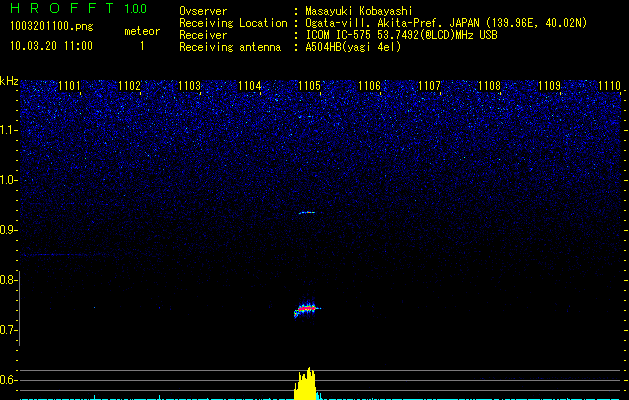629x400 pixels.
Task: Click the bright meteor echo near 0.74 kHz
Action: 307,309
